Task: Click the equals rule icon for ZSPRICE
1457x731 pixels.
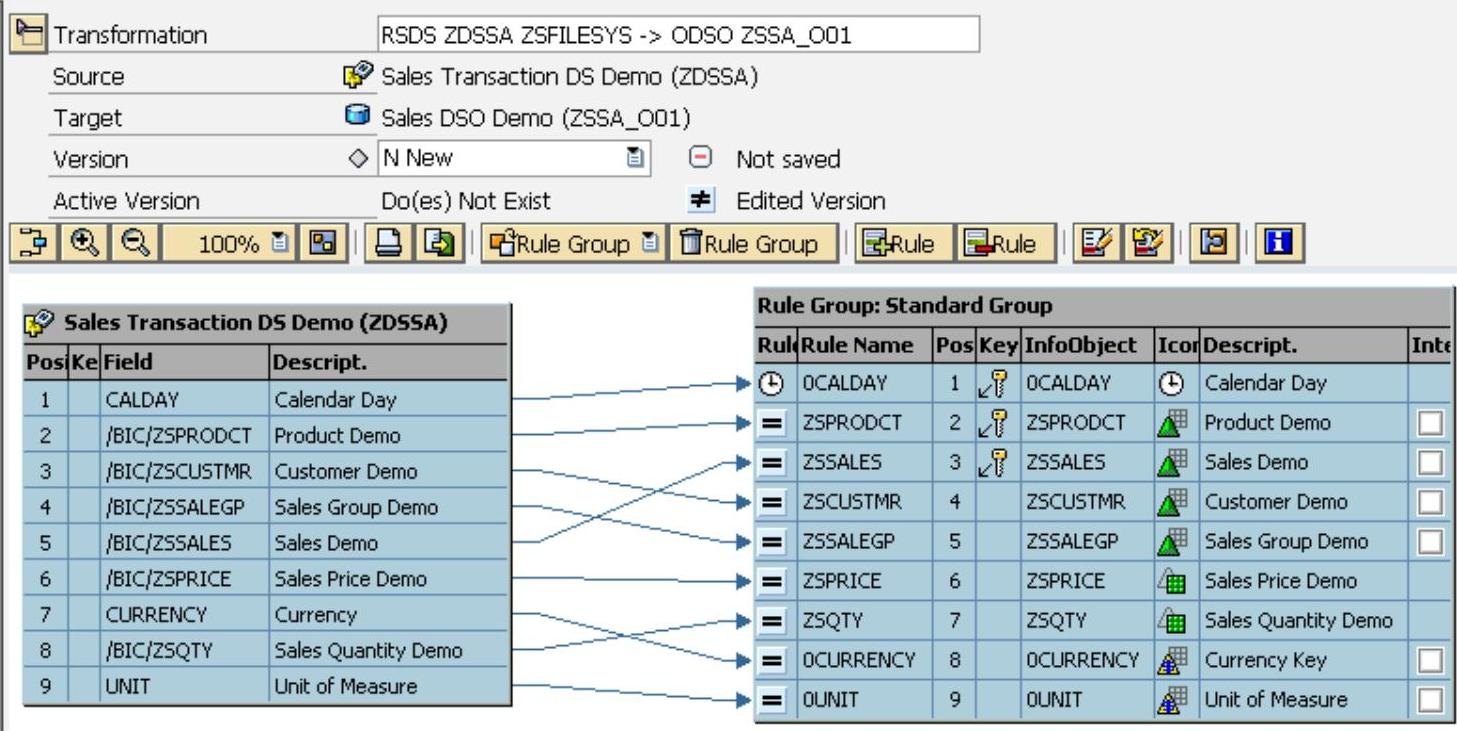Action: (772, 581)
